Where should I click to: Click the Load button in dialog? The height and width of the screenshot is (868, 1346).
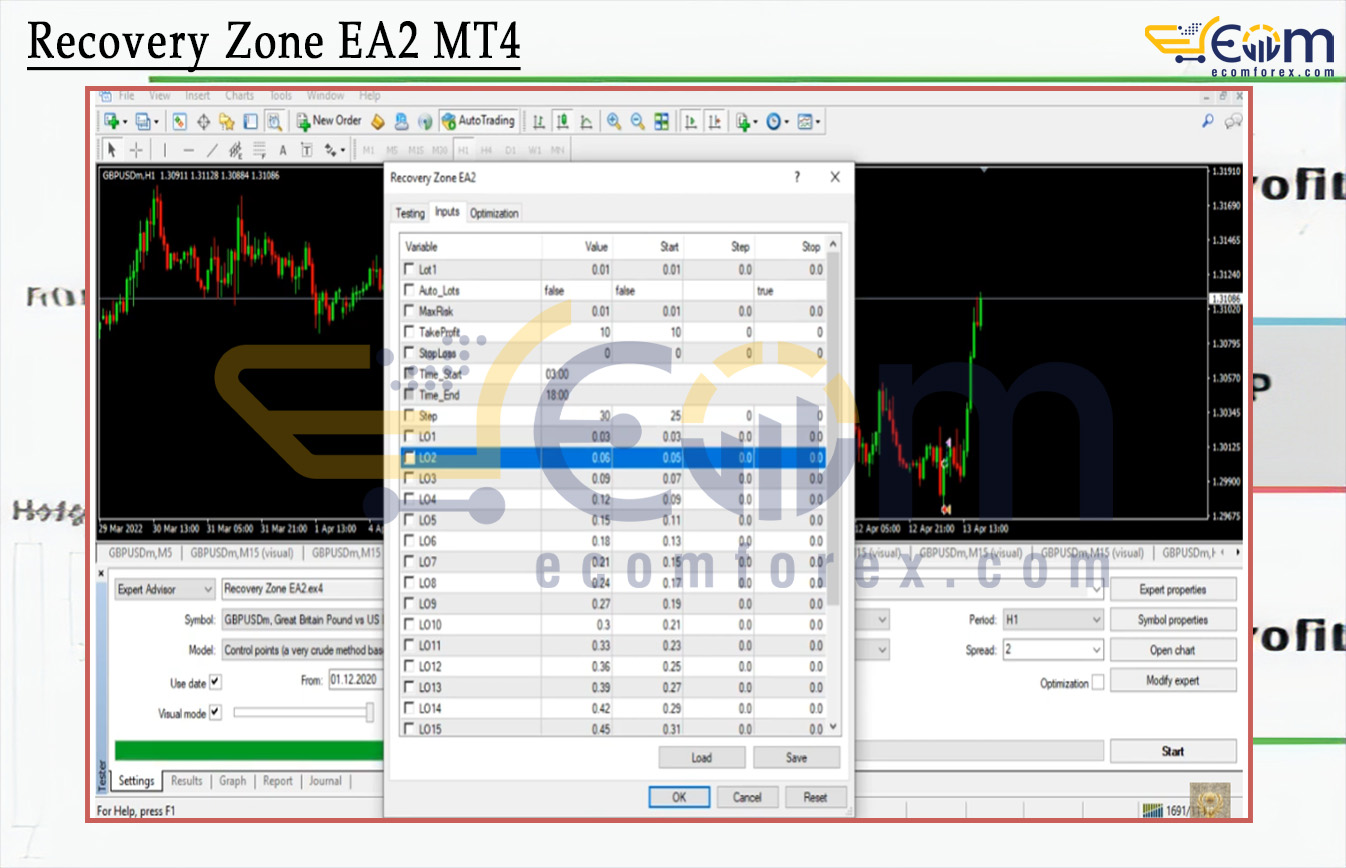click(701, 757)
